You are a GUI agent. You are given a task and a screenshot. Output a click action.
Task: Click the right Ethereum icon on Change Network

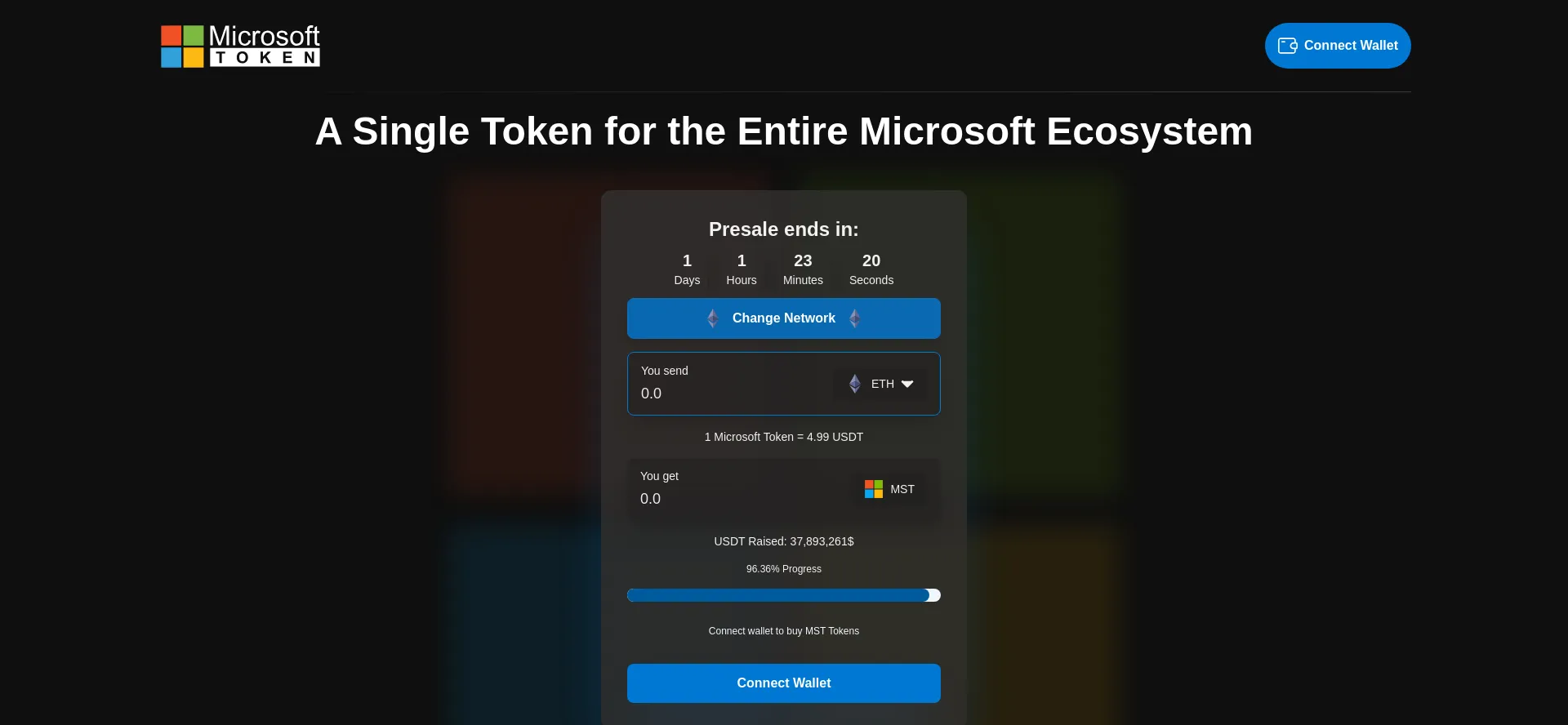point(855,318)
